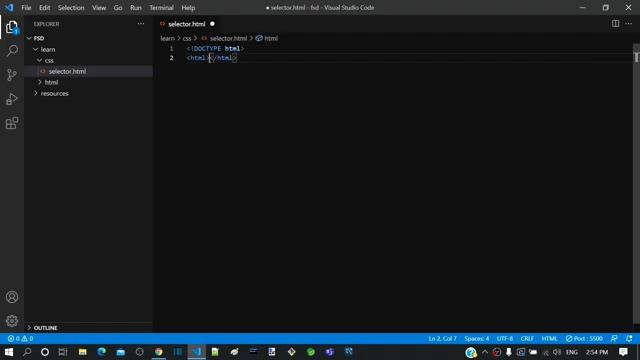Open editor more actions ellipsis
Image resolution: width=640 pixels, height=360 pixels.
coord(628,24)
